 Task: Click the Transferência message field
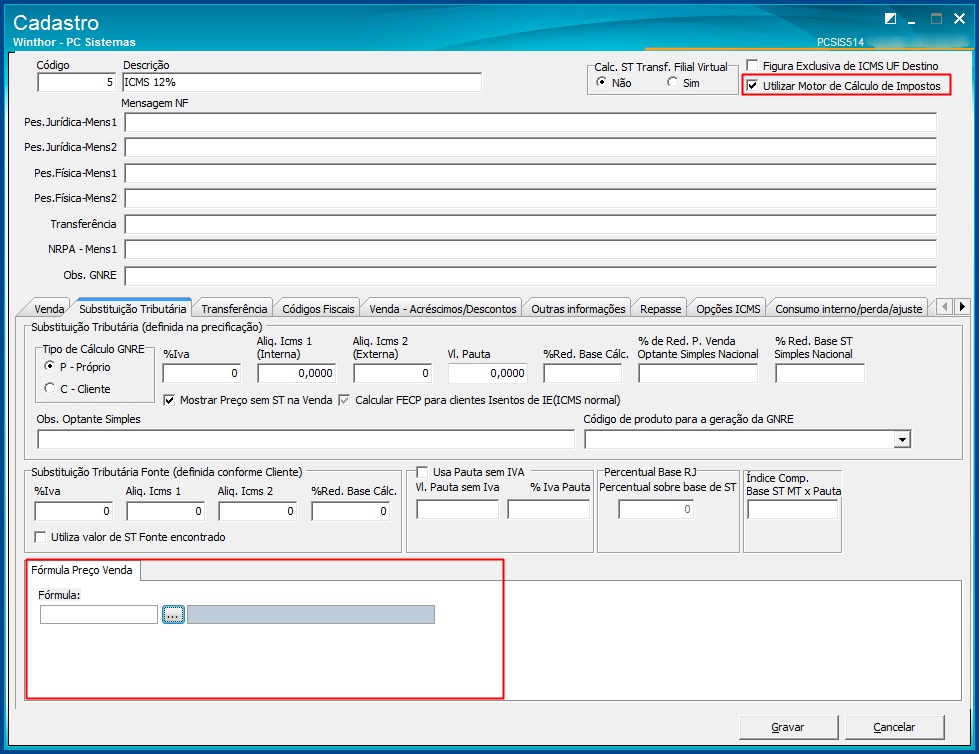coord(531,224)
